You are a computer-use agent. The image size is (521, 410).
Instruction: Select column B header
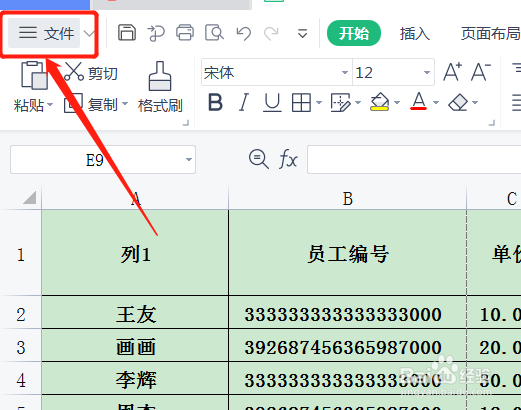[x=347, y=199]
